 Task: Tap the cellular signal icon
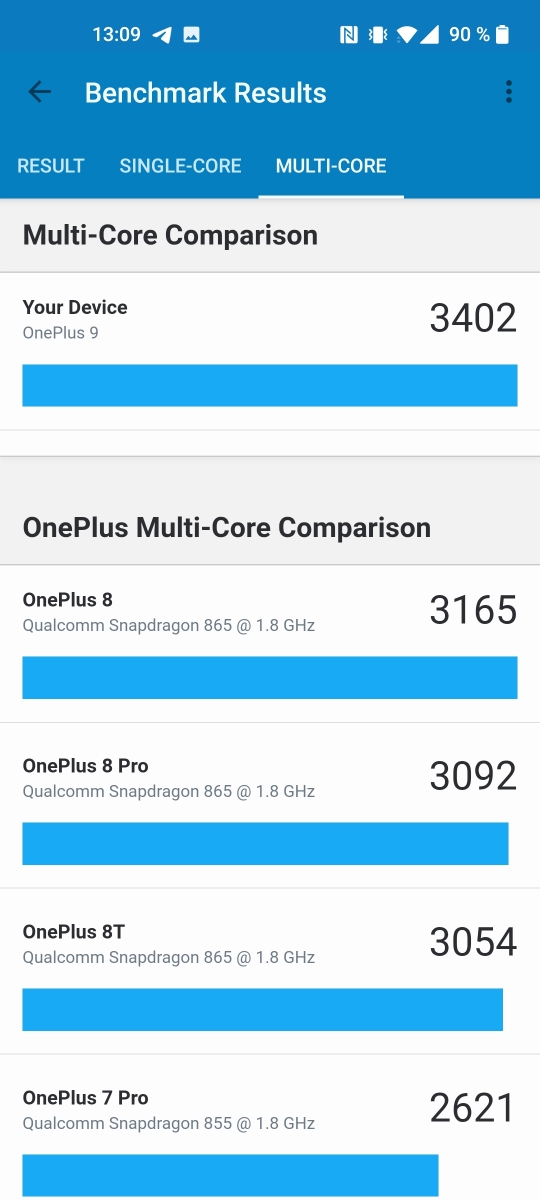(429, 35)
